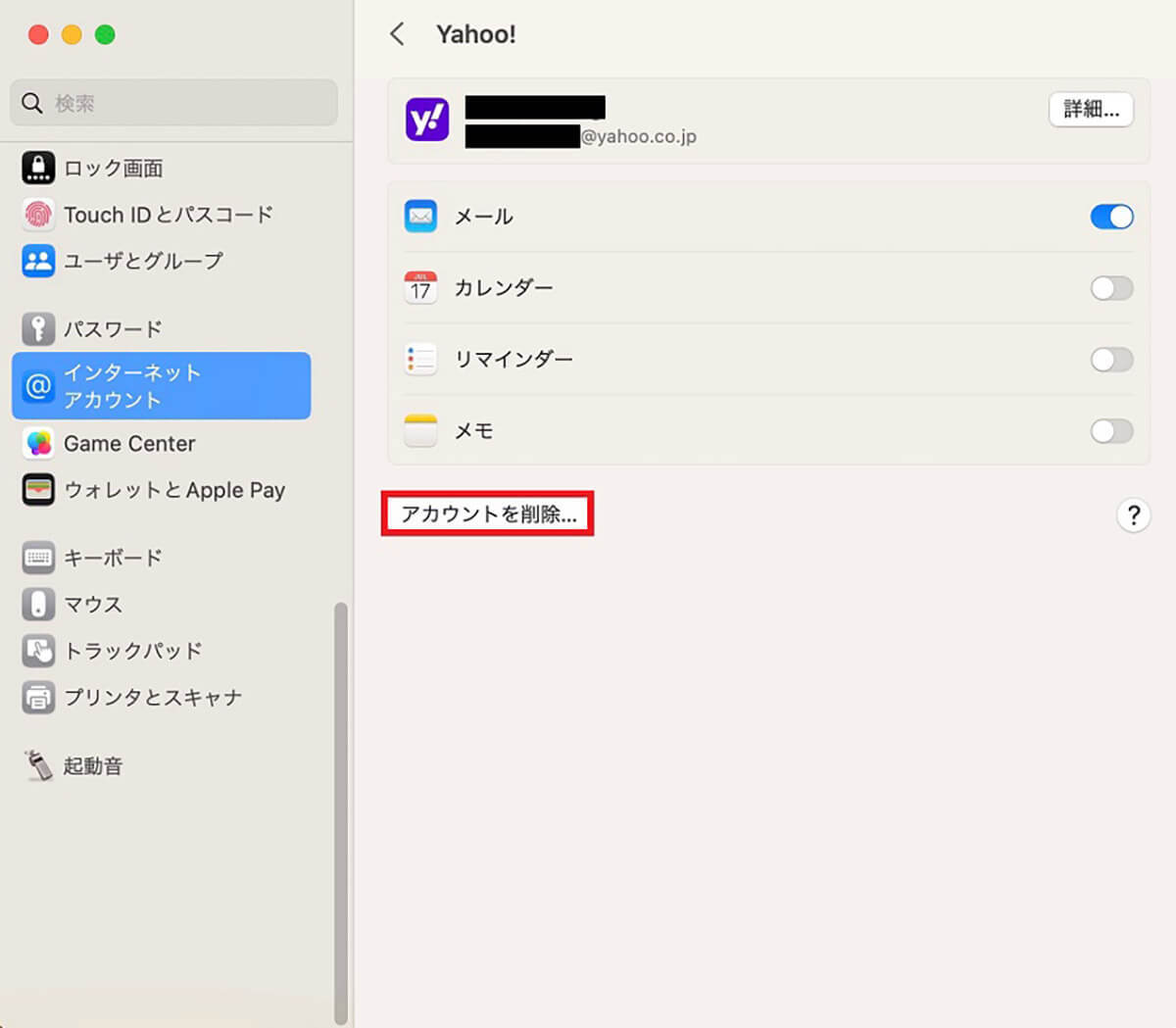This screenshot has width=1176, height=1028.
Task: Click ウォレットとApple Pay label
Action: [174, 490]
